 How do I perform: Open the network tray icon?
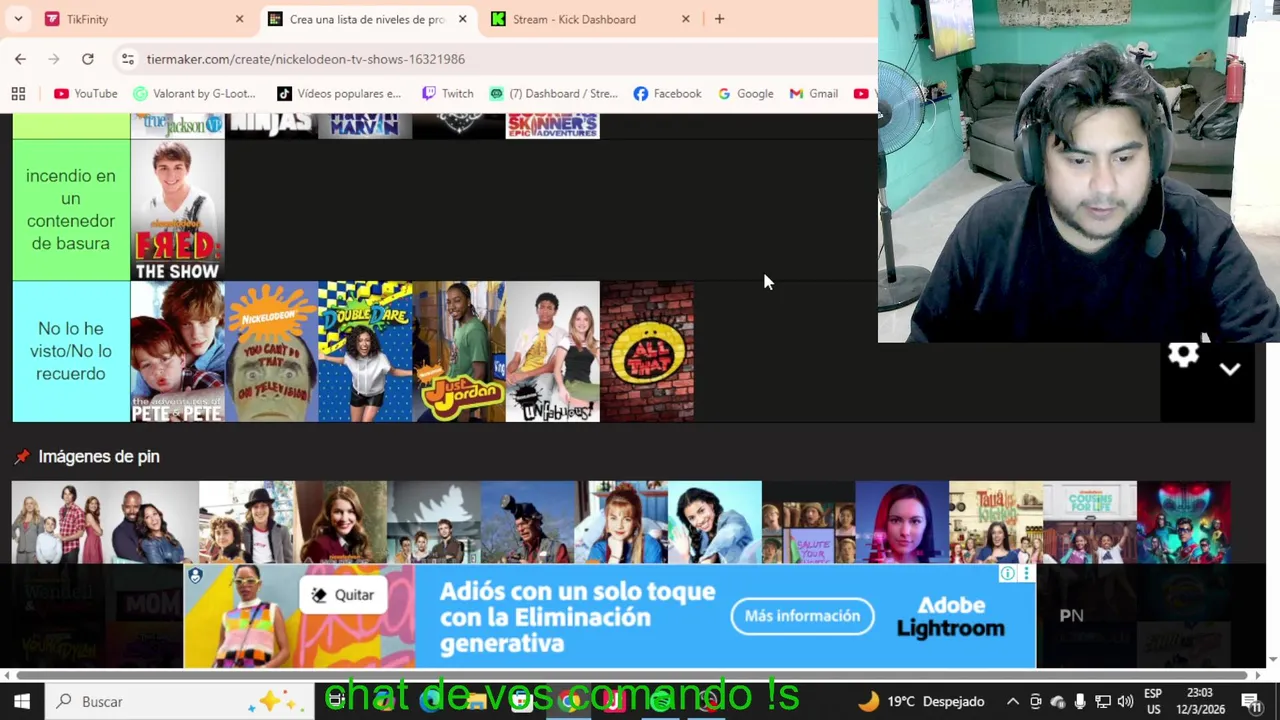point(1103,702)
